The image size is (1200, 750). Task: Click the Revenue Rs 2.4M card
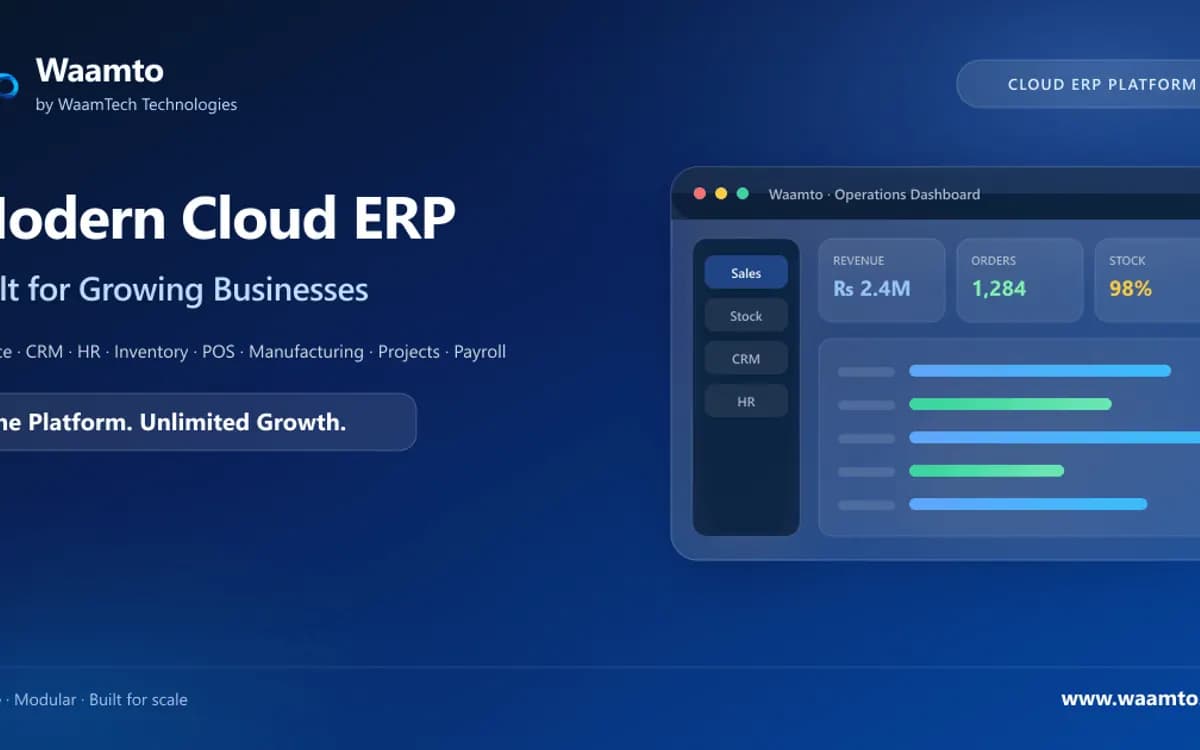coord(881,280)
